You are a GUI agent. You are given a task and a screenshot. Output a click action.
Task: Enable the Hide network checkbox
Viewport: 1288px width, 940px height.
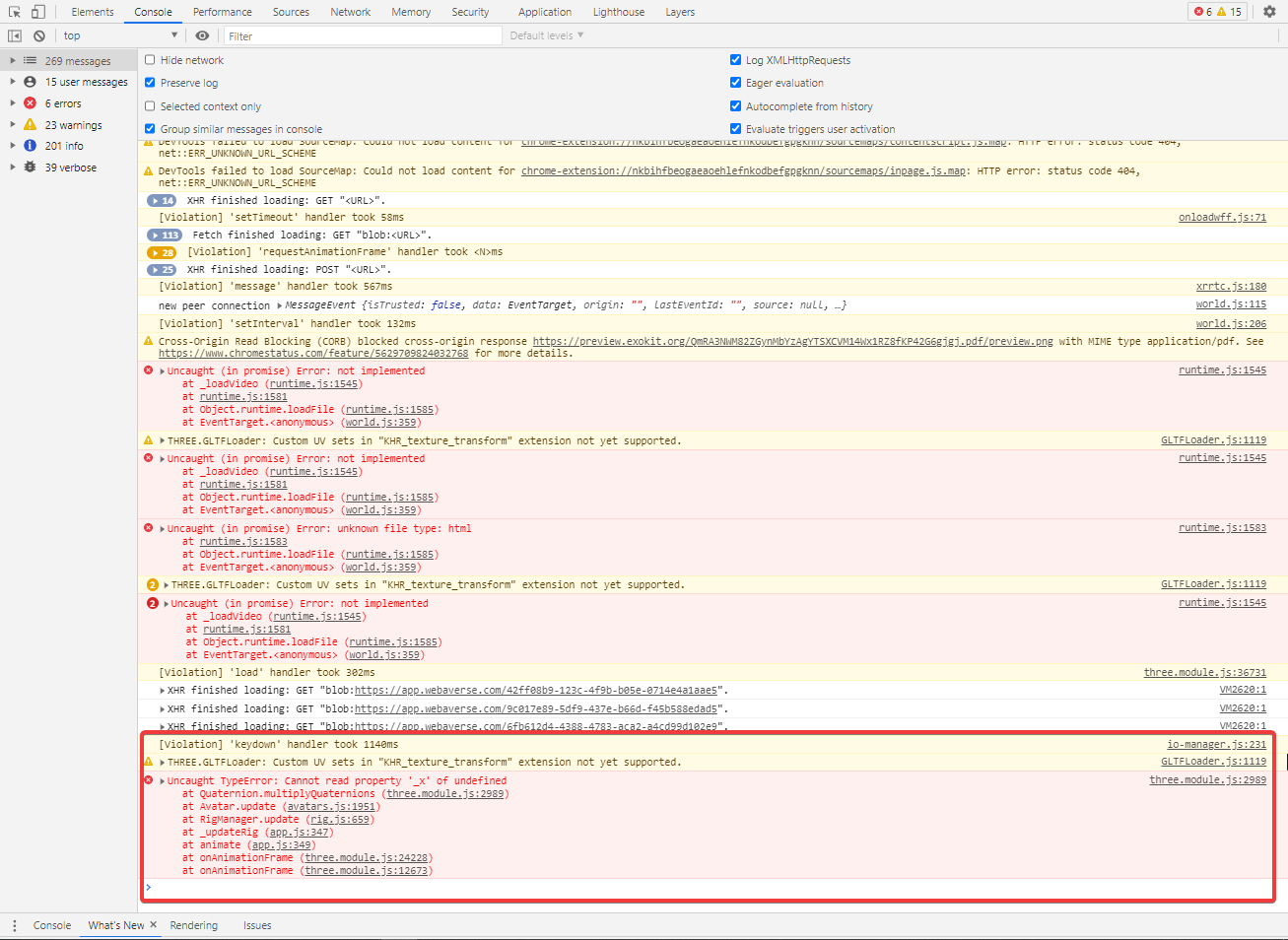149,59
